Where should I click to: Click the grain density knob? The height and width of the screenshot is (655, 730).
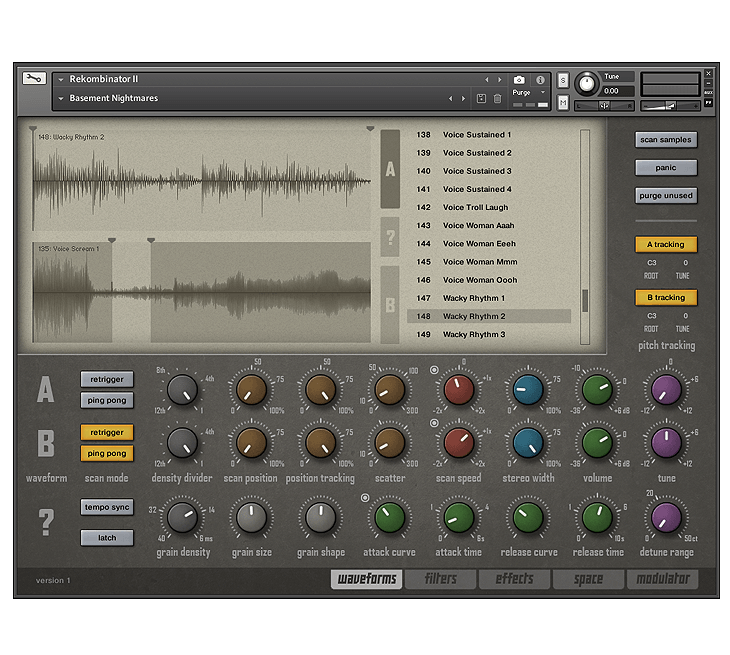coord(182,517)
